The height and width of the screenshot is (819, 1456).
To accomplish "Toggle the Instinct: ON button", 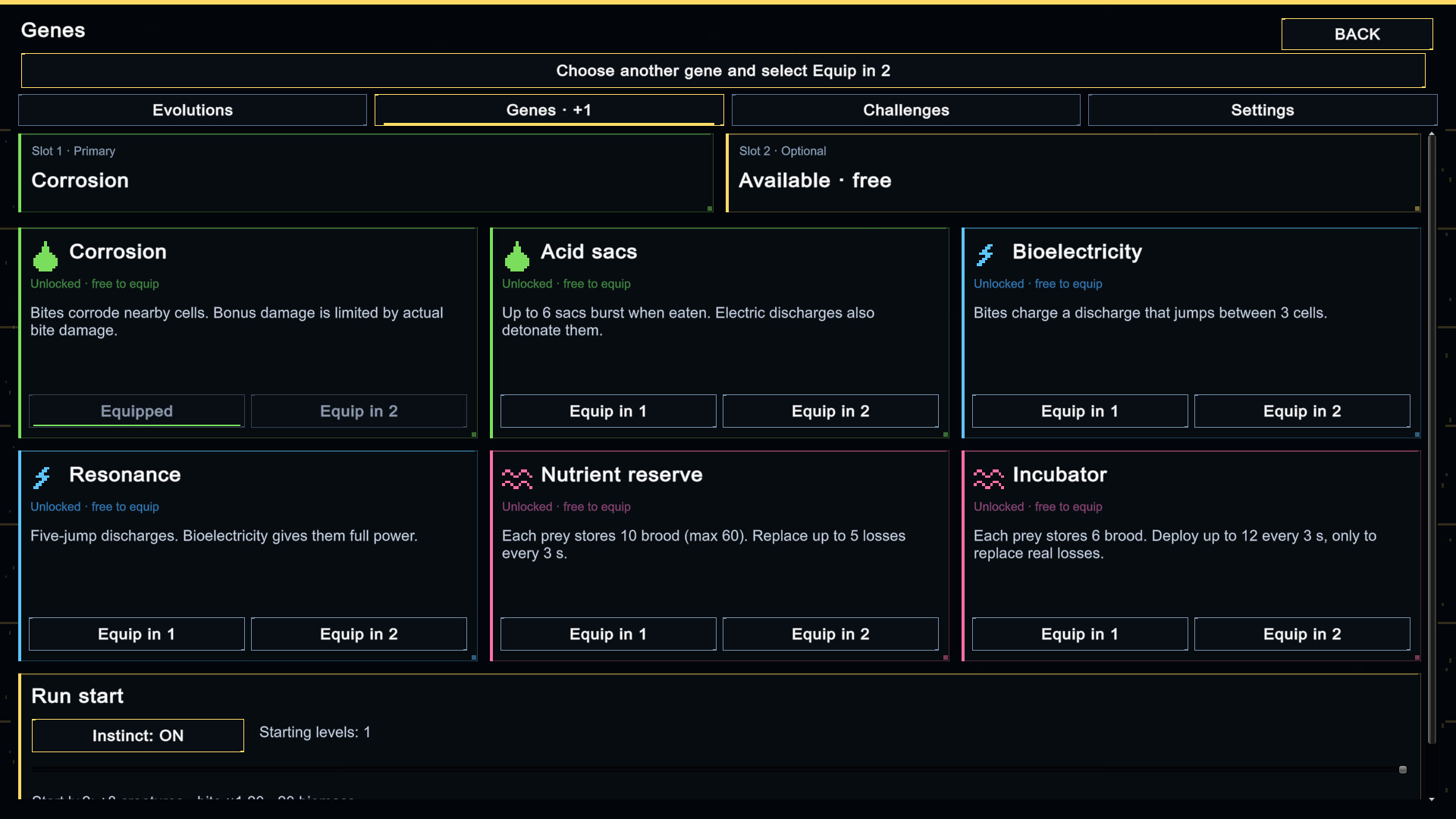I will pos(138,736).
